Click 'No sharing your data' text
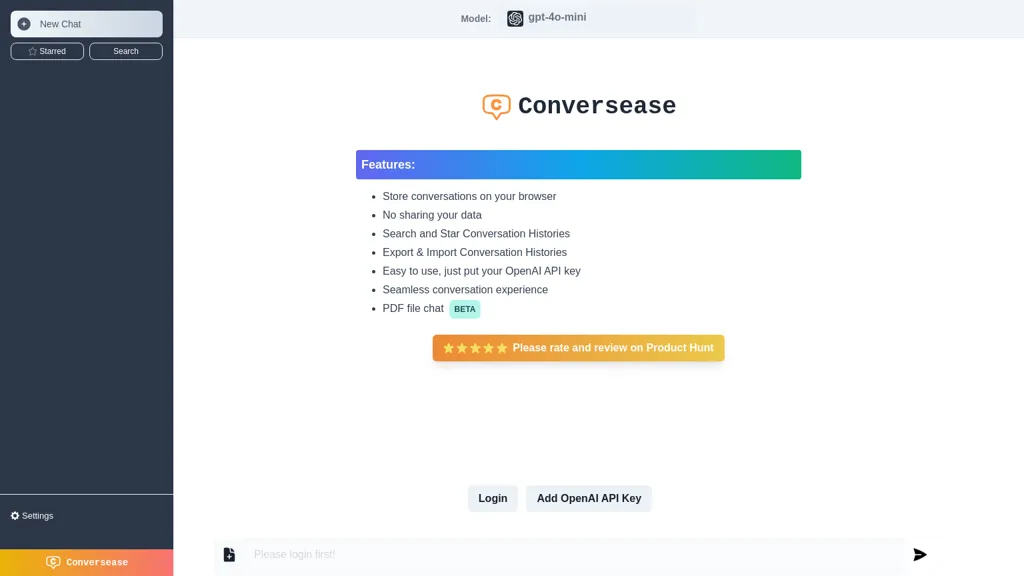 pos(432,215)
